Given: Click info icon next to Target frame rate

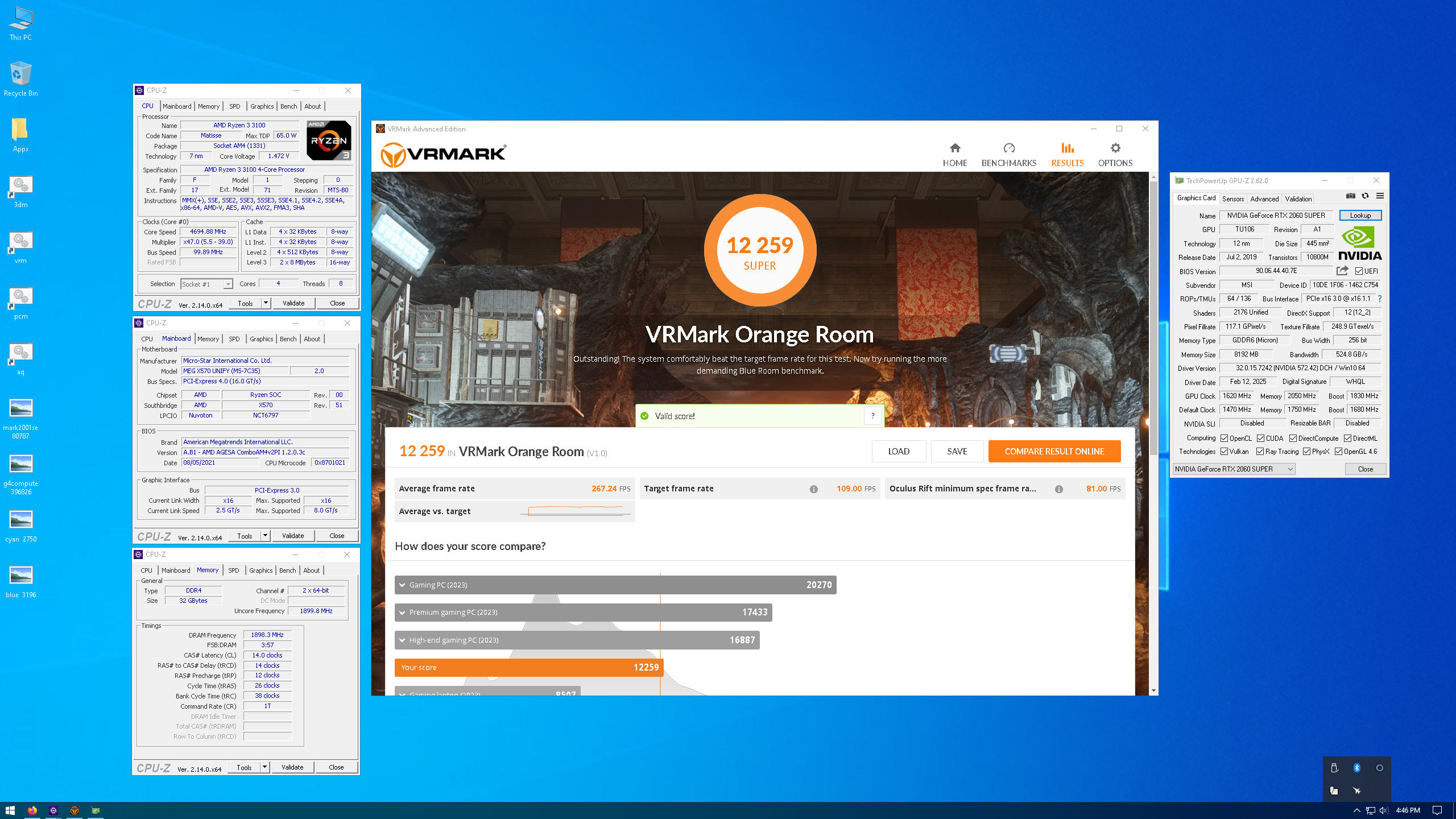Looking at the screenshot, I should tap(814, 489).
